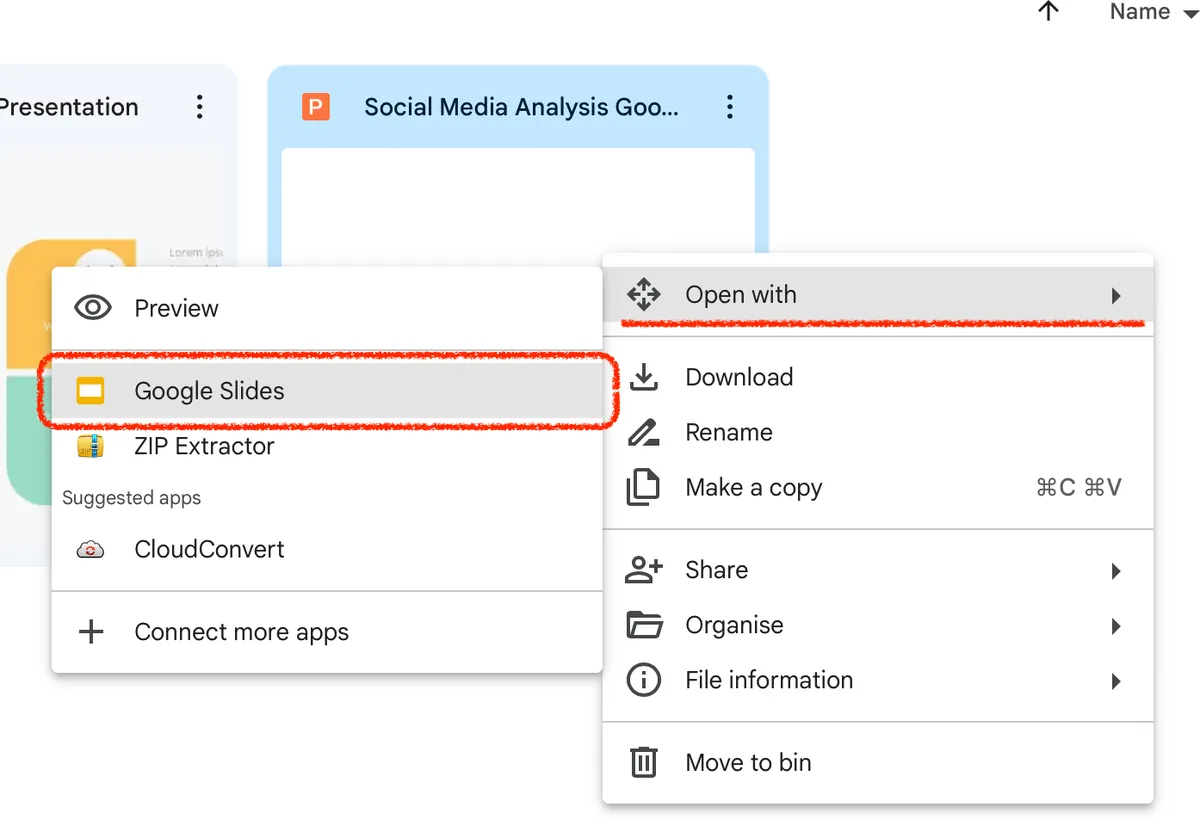Select Preview in the Open with submenu
The image size is (1200, 838).
click(x=327, y=308)
